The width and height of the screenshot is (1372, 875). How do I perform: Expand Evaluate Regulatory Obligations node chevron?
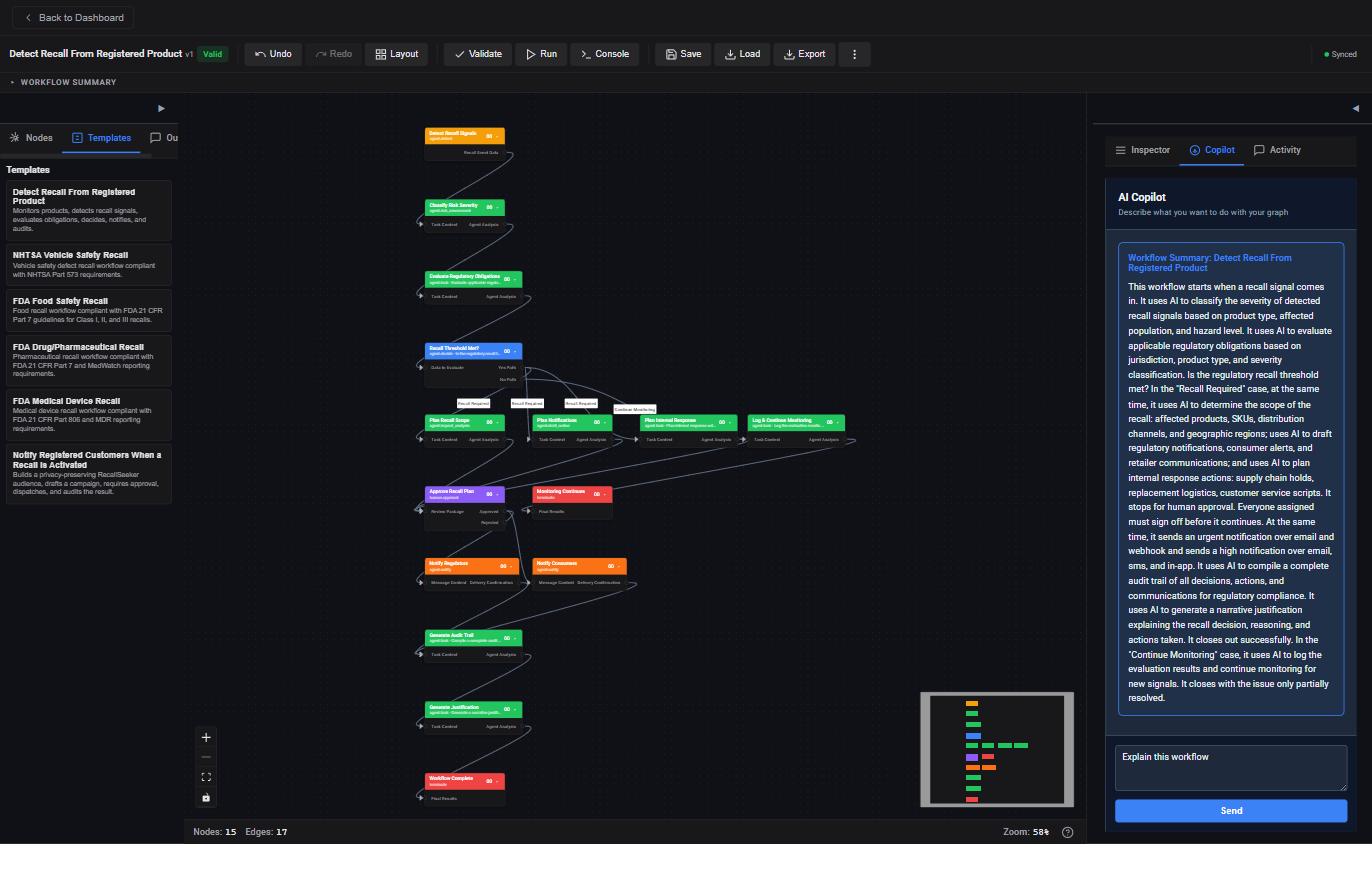coord(514,279)
